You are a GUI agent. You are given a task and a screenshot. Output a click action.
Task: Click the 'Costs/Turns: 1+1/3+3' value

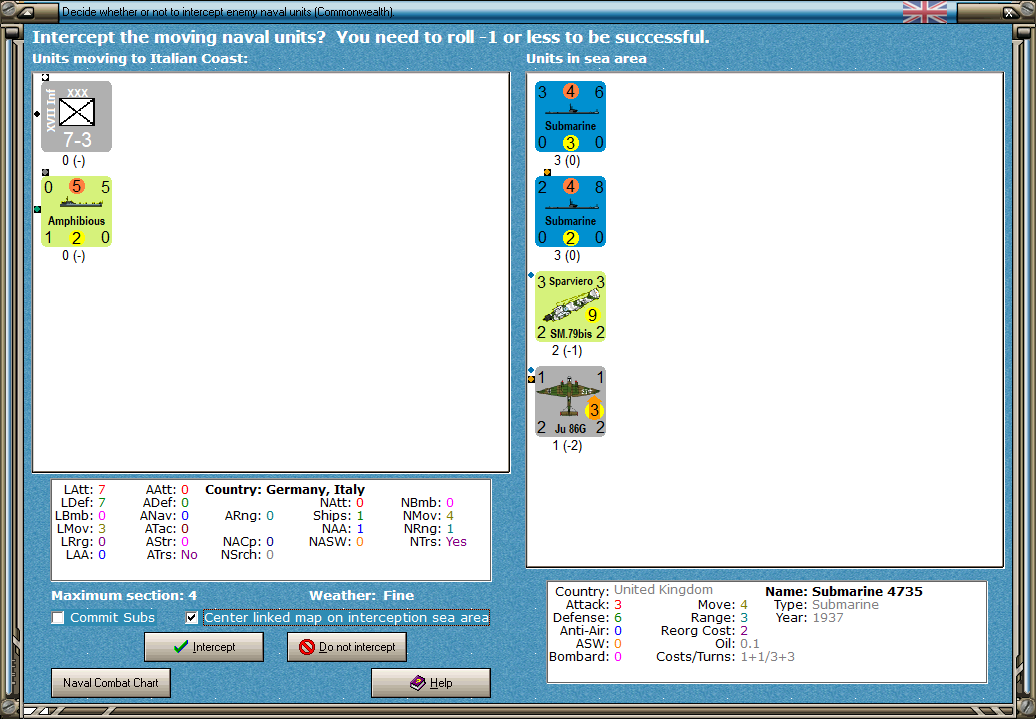coord(725,657)
